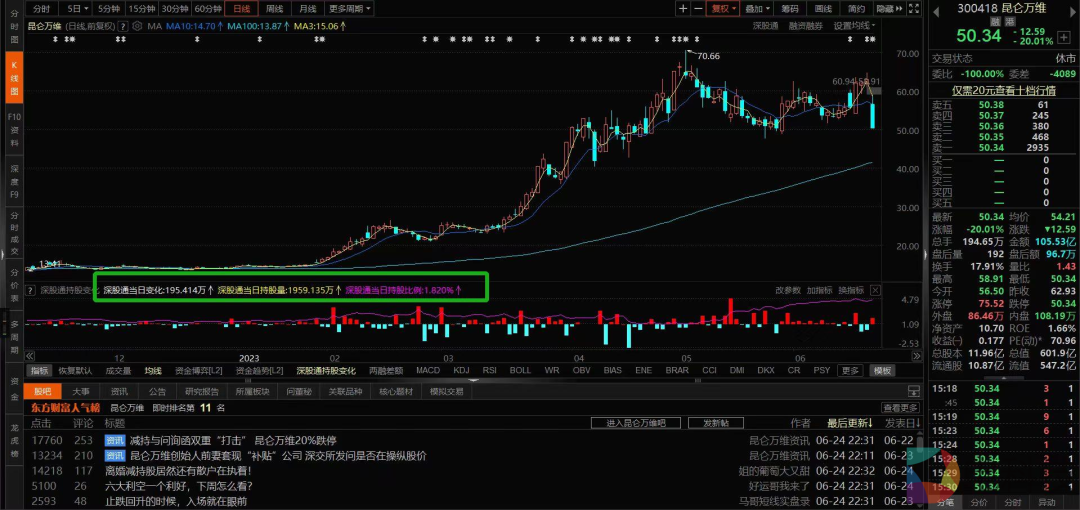Click the 查看更多 button
The width and height of the screenshot is (1080, 510).
click(900, 408)
